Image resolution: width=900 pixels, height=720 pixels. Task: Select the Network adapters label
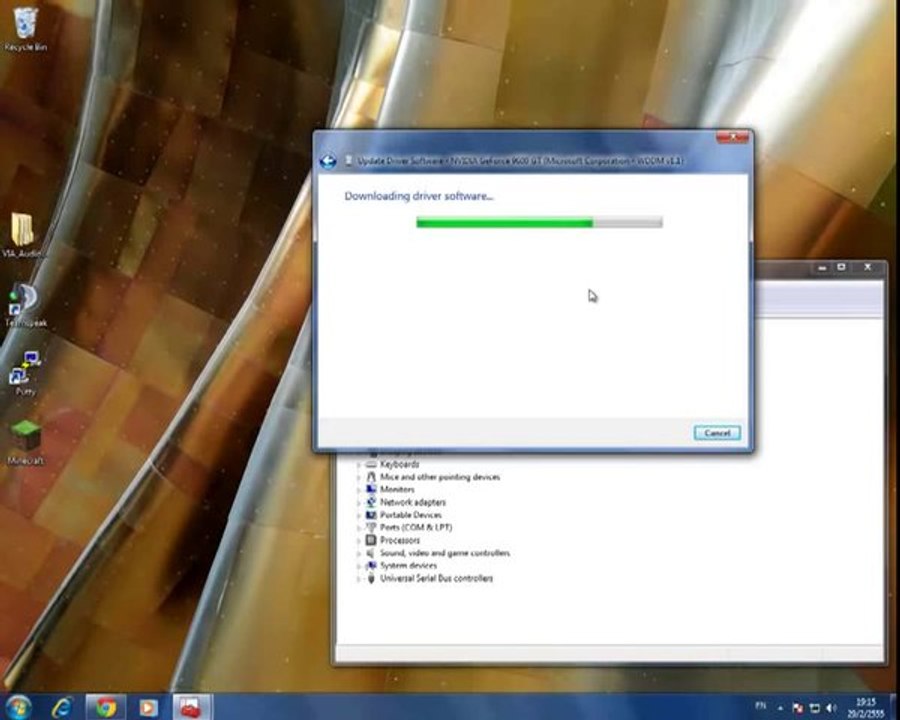click(413, 502)
